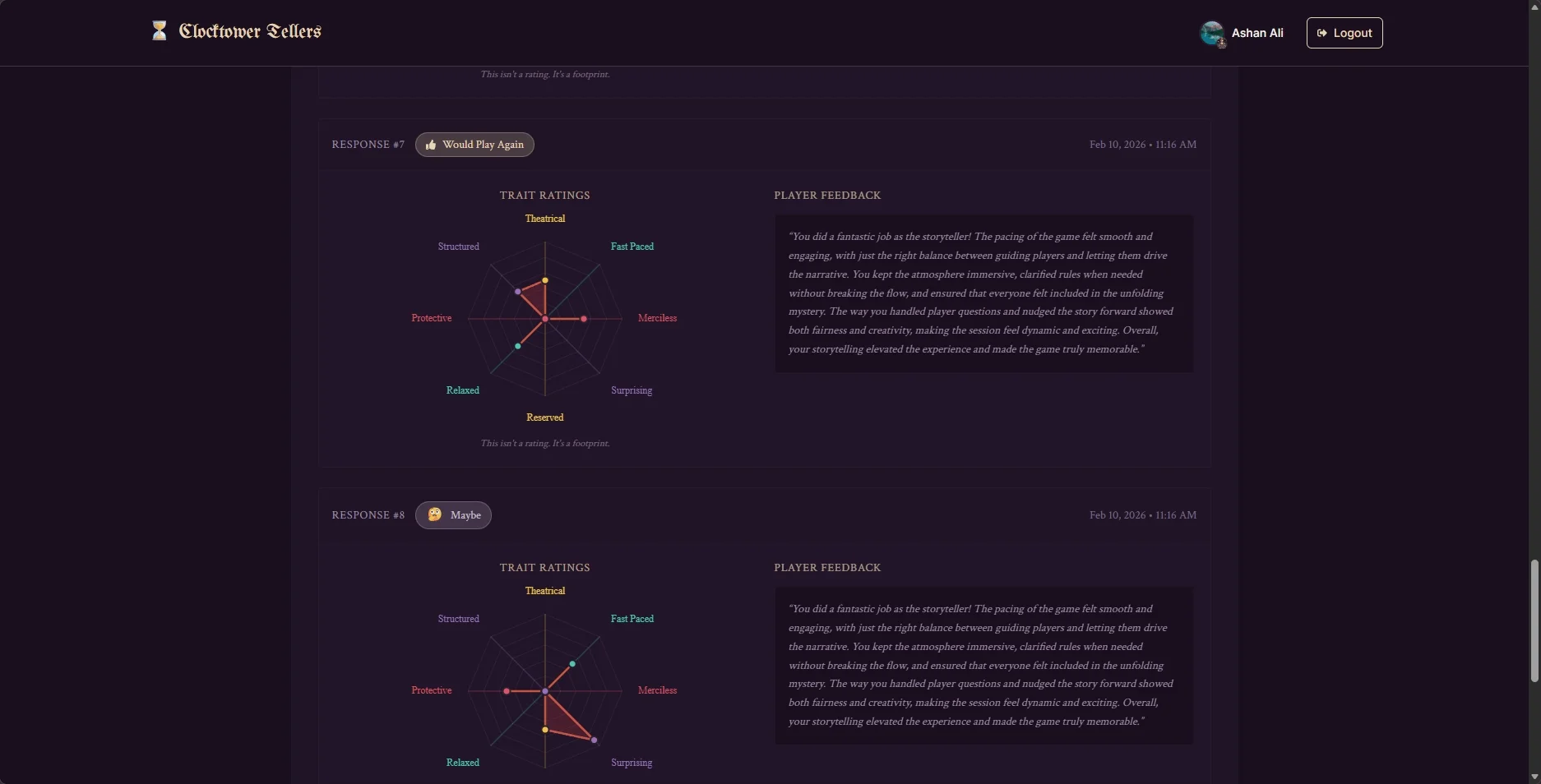Click the thinking-face icon on Maybe badge
1541x784 pixels.
tap(433, 515)
